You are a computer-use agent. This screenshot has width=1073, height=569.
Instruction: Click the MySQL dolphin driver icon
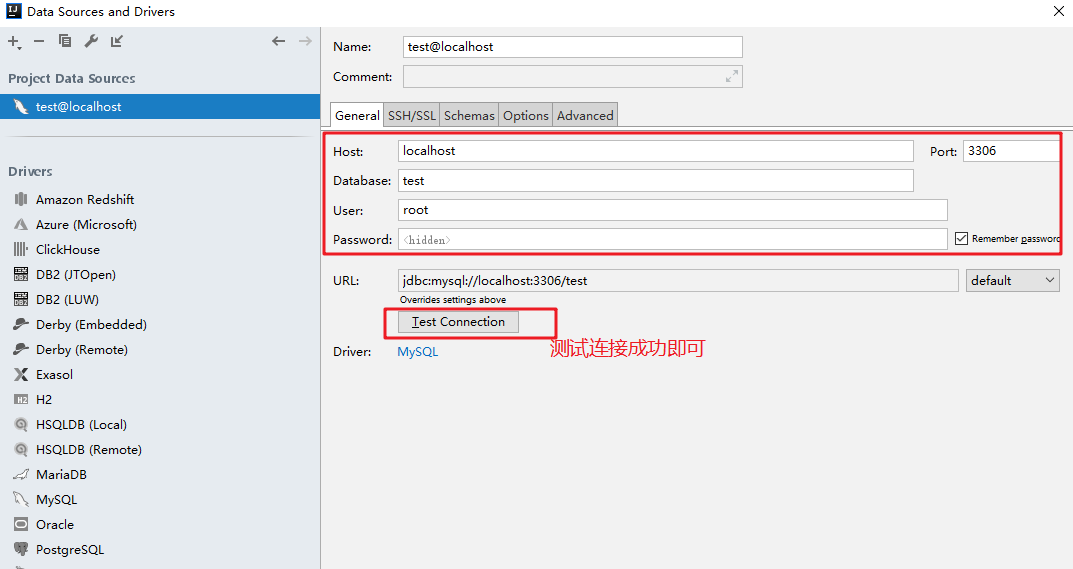21,499
